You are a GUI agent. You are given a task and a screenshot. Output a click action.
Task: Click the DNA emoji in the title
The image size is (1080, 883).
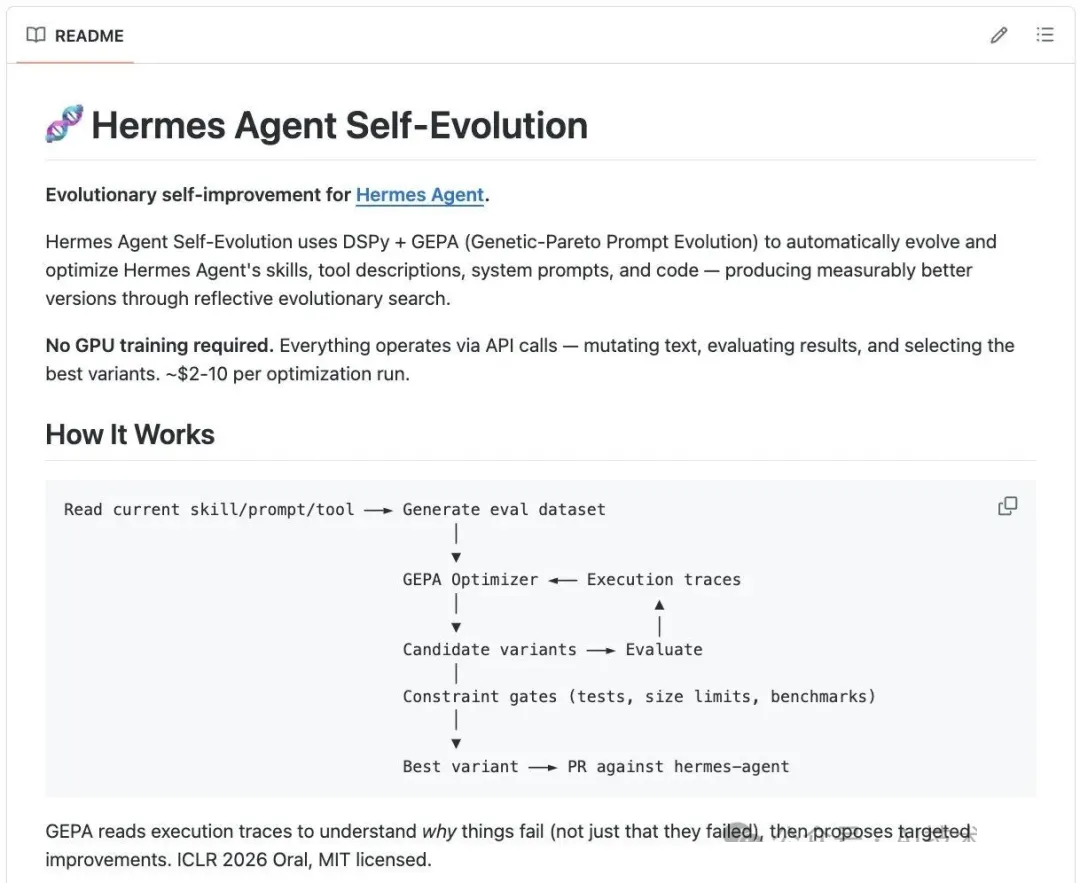pos(65,124)
